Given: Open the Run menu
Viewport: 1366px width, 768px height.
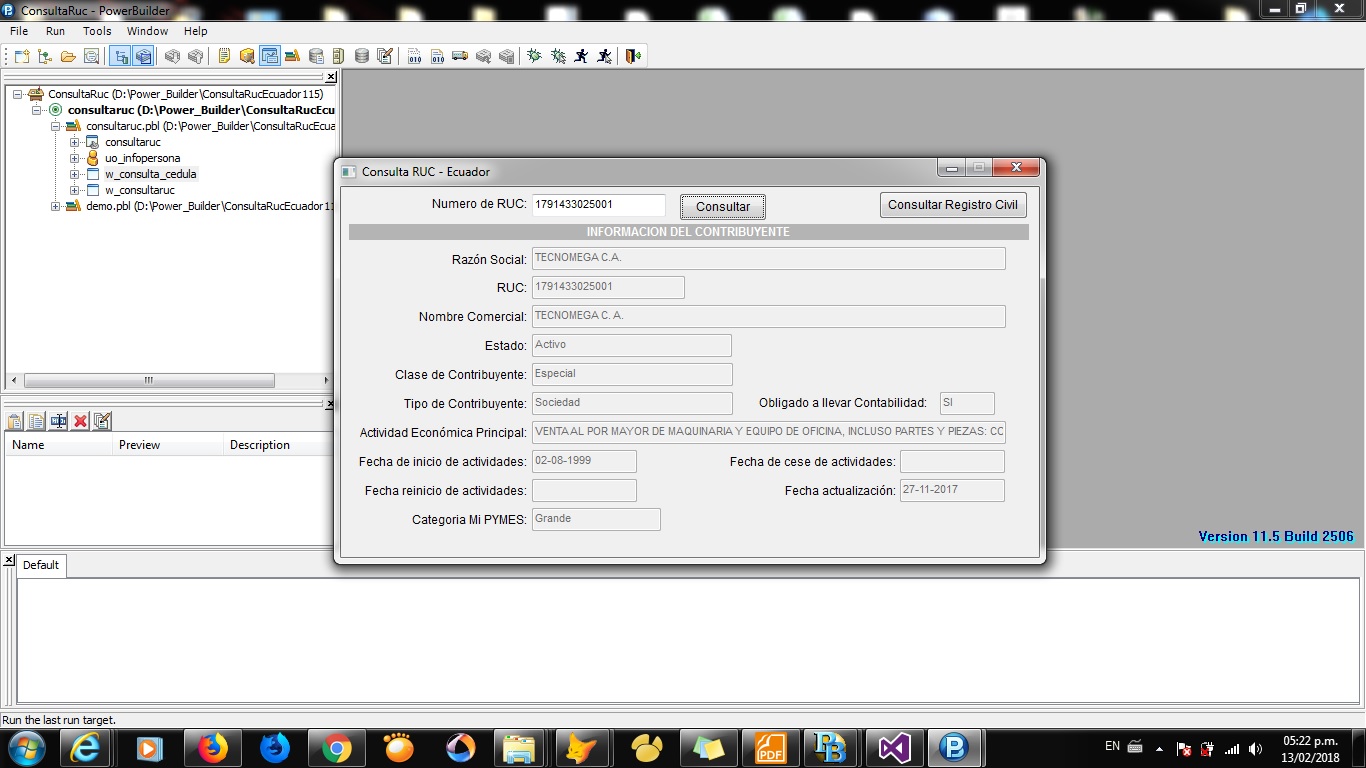Looking at the screenshot, I should [55, 31].
